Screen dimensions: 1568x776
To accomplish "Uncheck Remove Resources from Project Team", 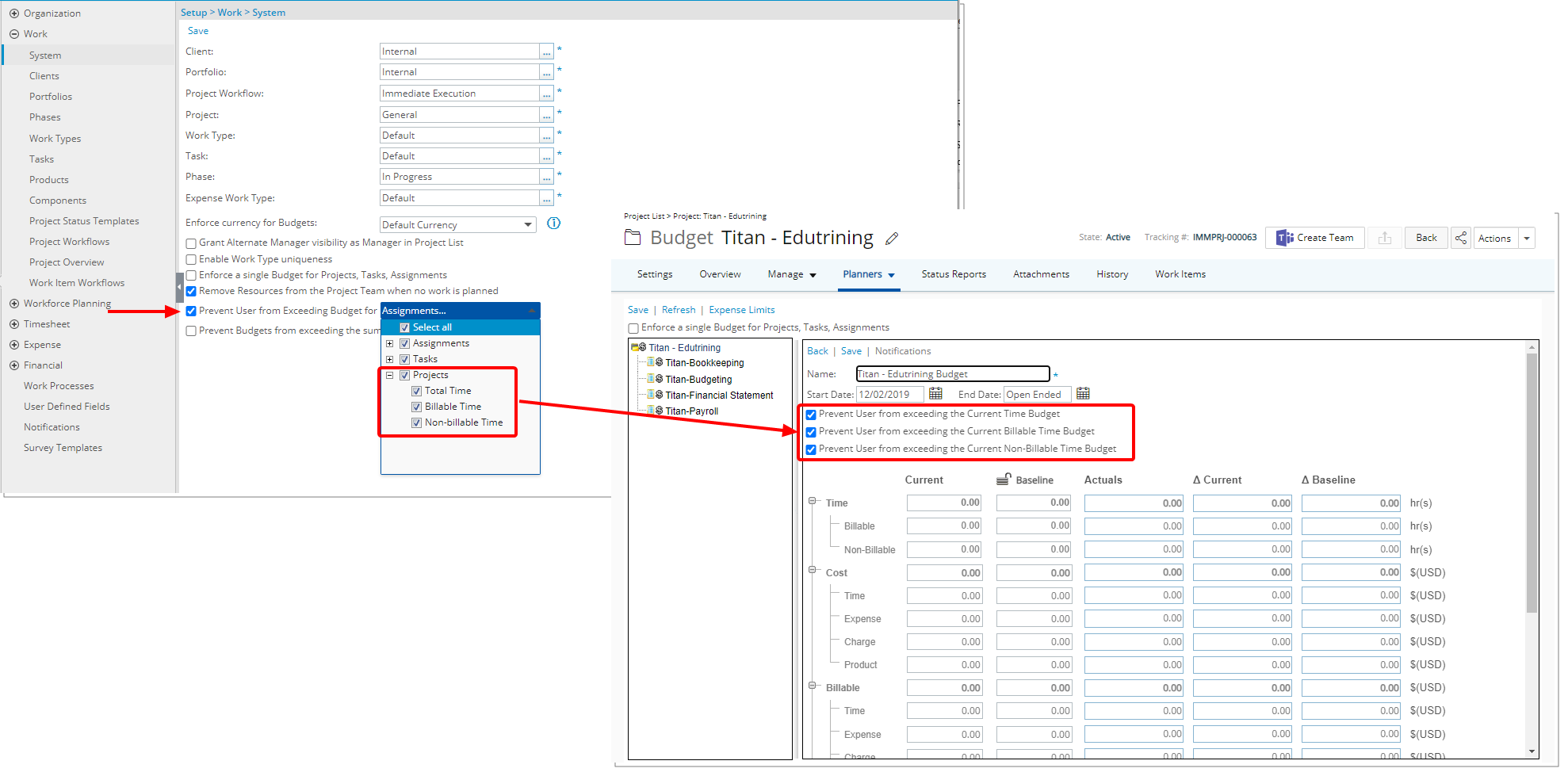I will [191, 292].
